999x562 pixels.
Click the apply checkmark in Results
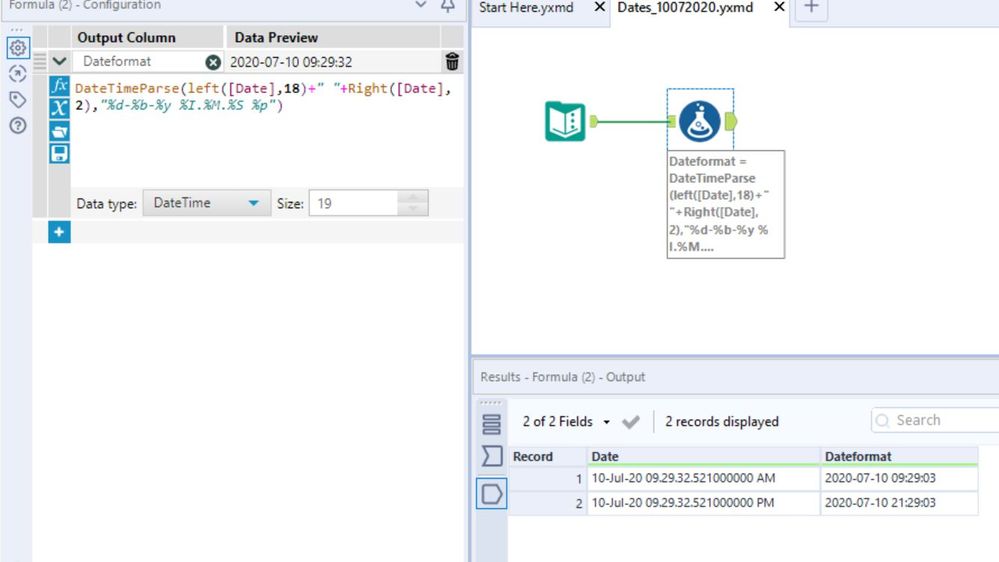coord(631,422)
